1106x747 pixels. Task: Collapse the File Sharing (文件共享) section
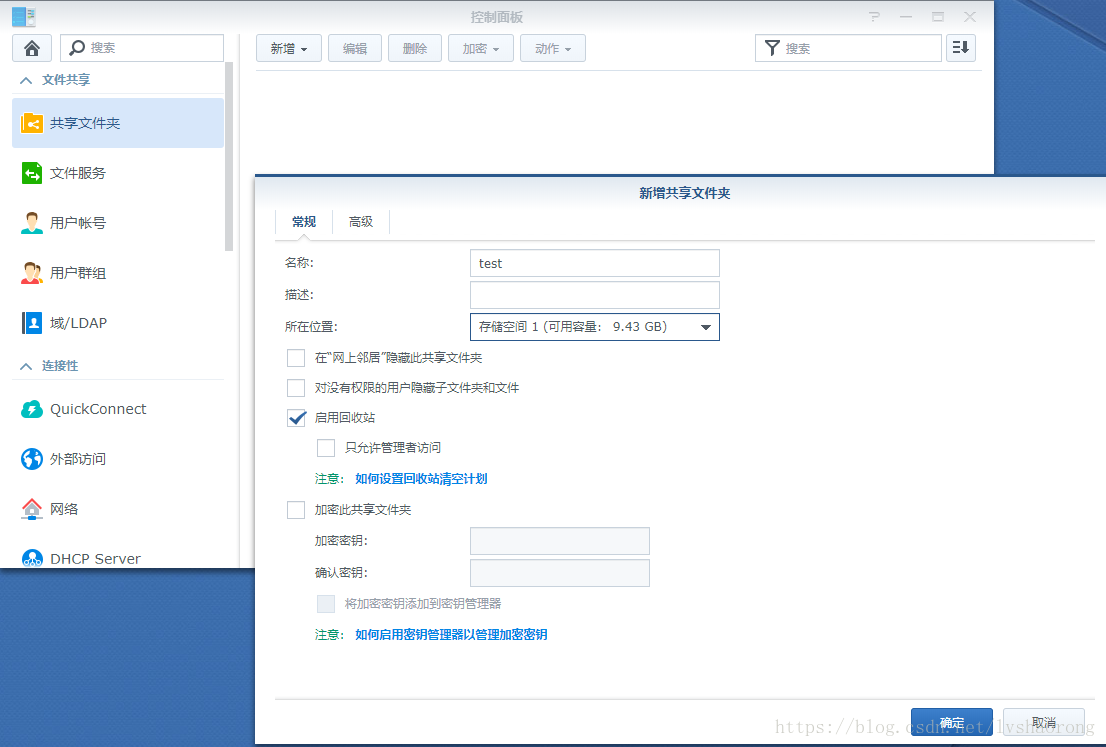click(26, 80)
